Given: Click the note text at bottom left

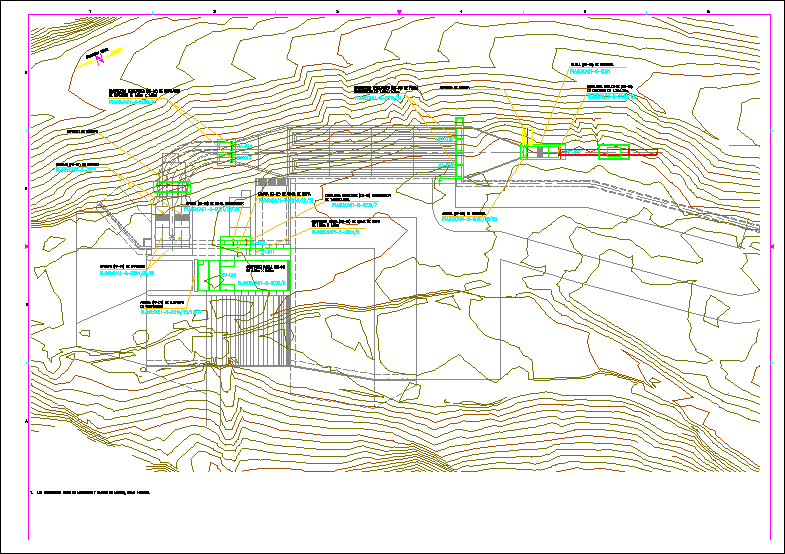Looking at the screenshot, I should point(93,492).
